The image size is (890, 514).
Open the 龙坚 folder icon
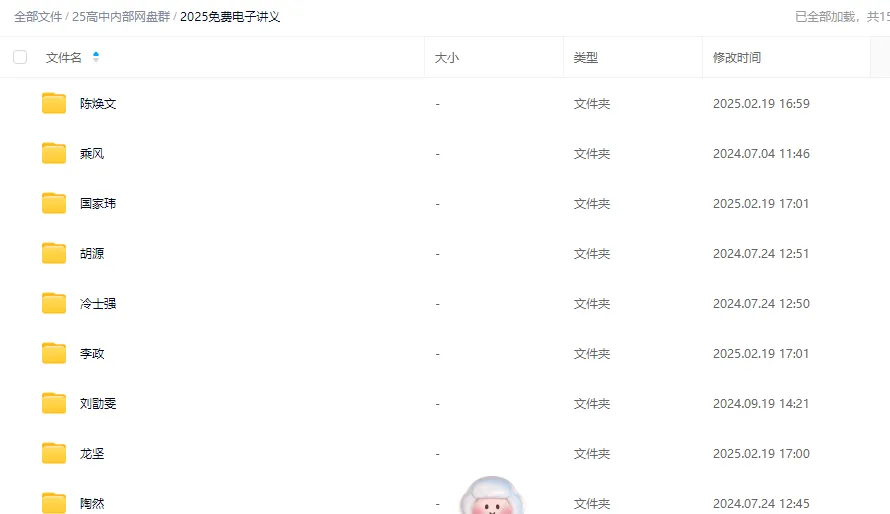54,453
